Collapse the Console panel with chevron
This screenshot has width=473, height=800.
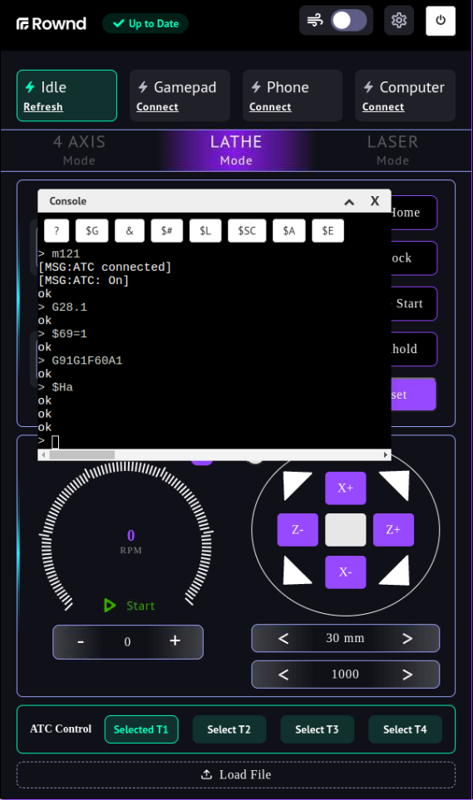coord(349,202)
